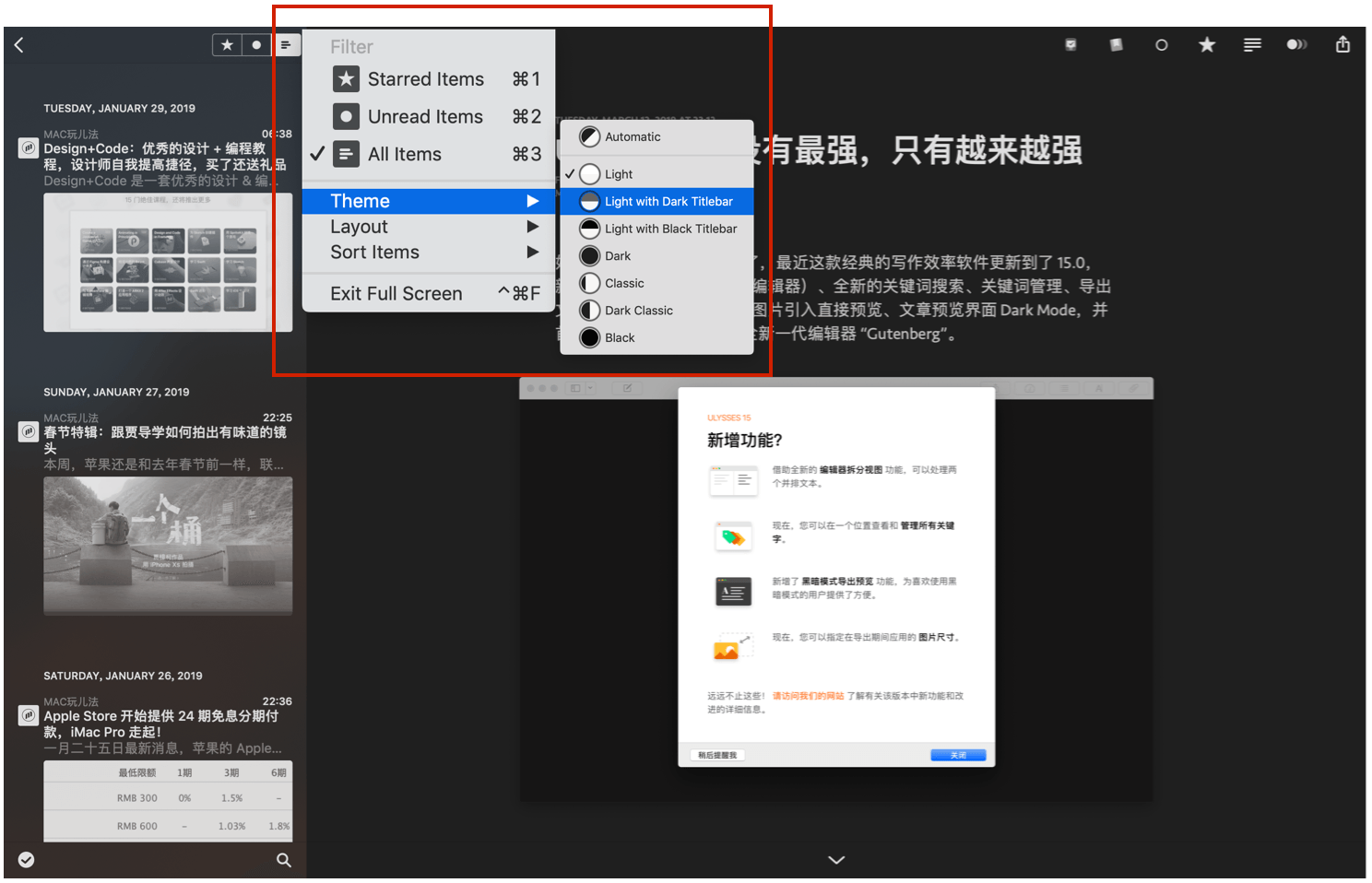Open the Theme submenu
The image size is (1372, 883).
(x=429, y=201)
